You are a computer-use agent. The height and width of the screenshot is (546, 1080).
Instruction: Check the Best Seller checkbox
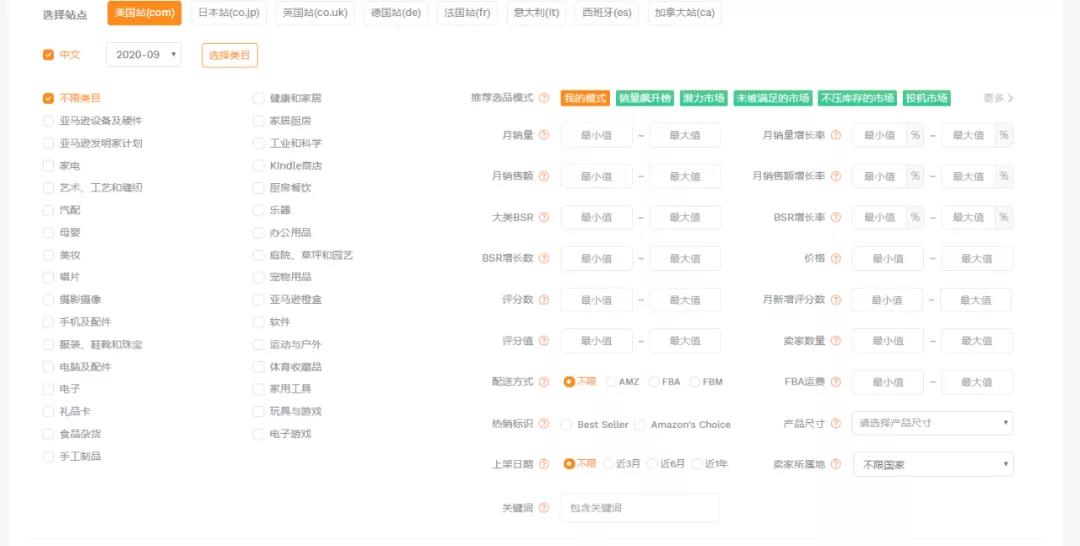(566, 425)
